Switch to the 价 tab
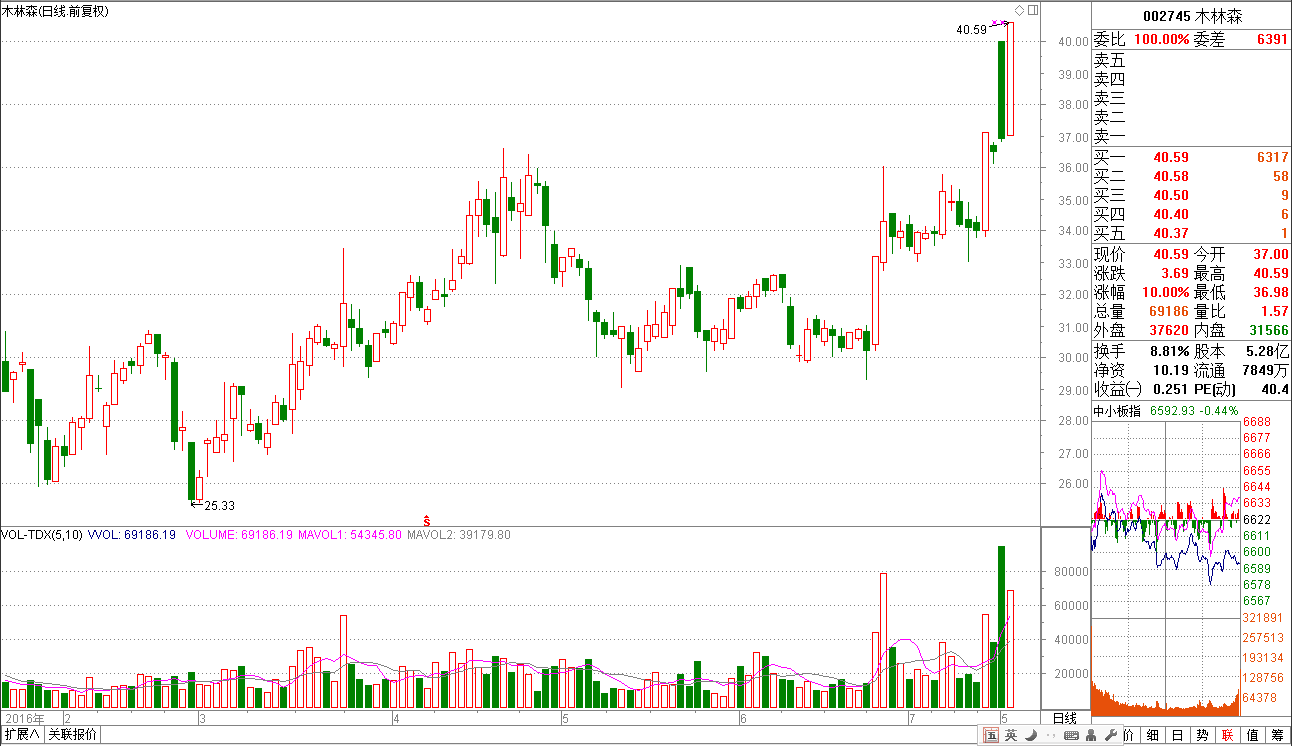 pos(1129,736)
